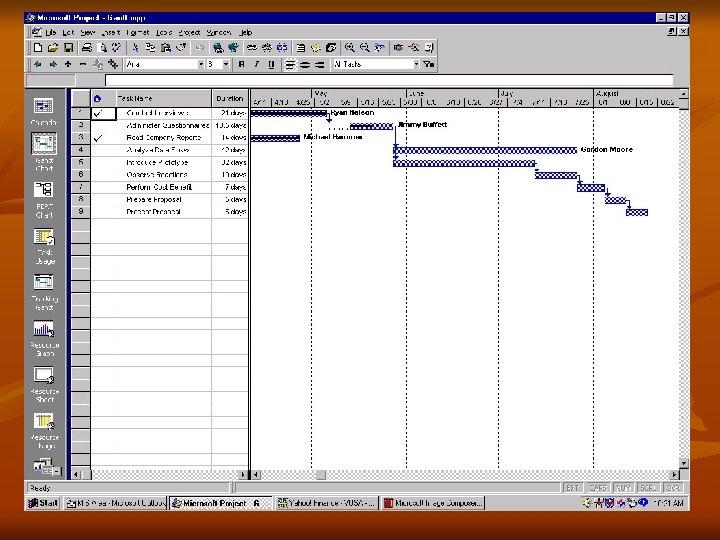Open the Office Assistant help

point(429,48)
